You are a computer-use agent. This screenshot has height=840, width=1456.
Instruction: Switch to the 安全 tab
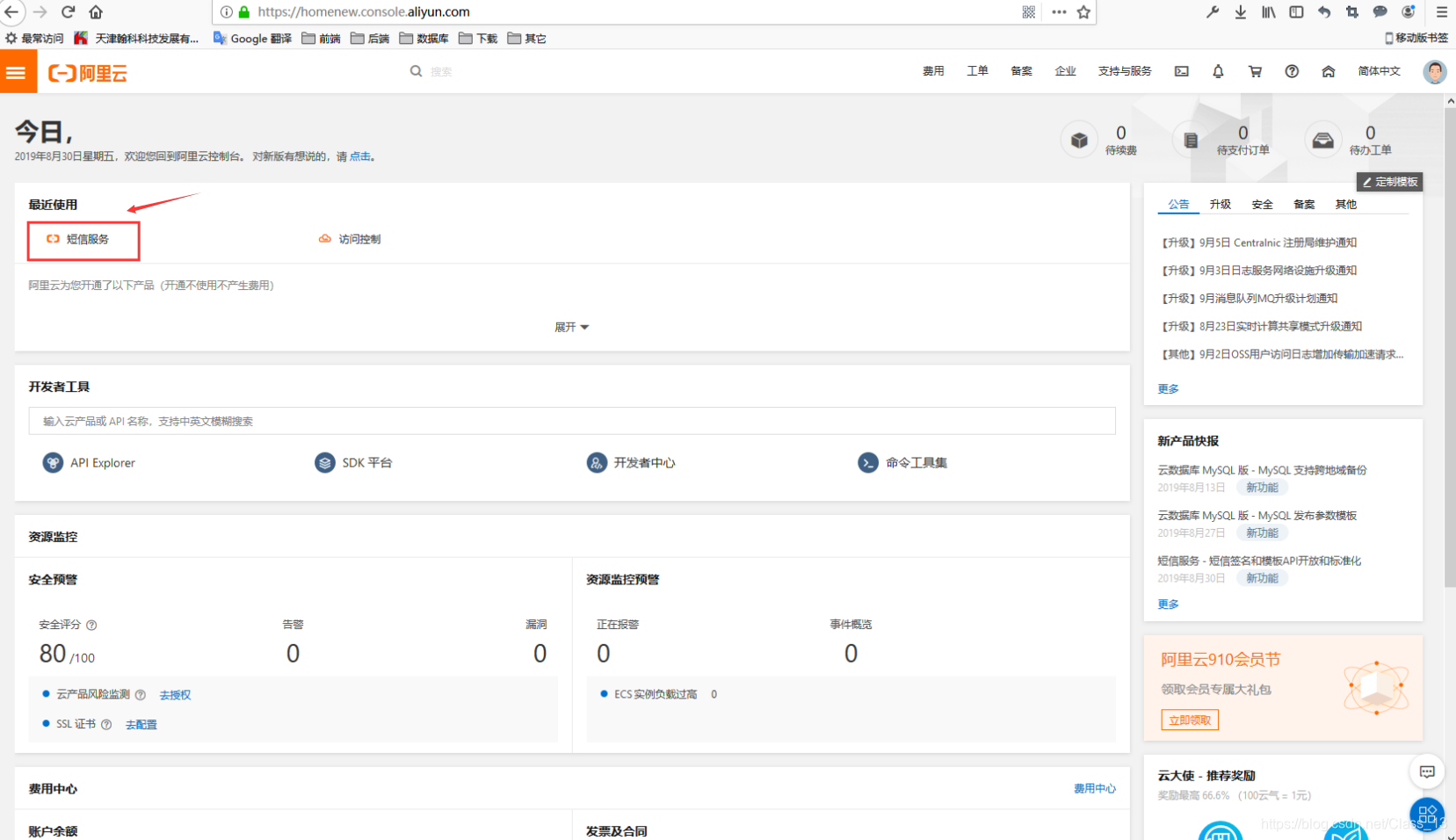(1263, 204)
